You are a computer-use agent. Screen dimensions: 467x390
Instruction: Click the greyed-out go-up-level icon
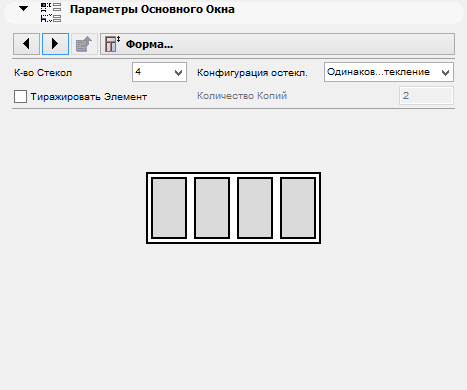pos(84,44)
